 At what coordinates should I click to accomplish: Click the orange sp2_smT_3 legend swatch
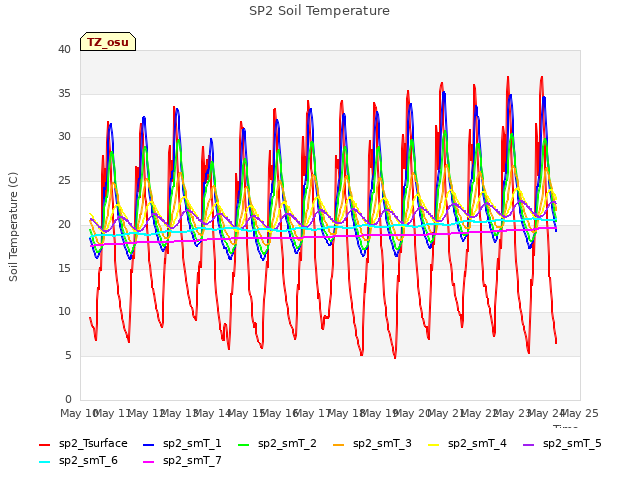point(338,444)
